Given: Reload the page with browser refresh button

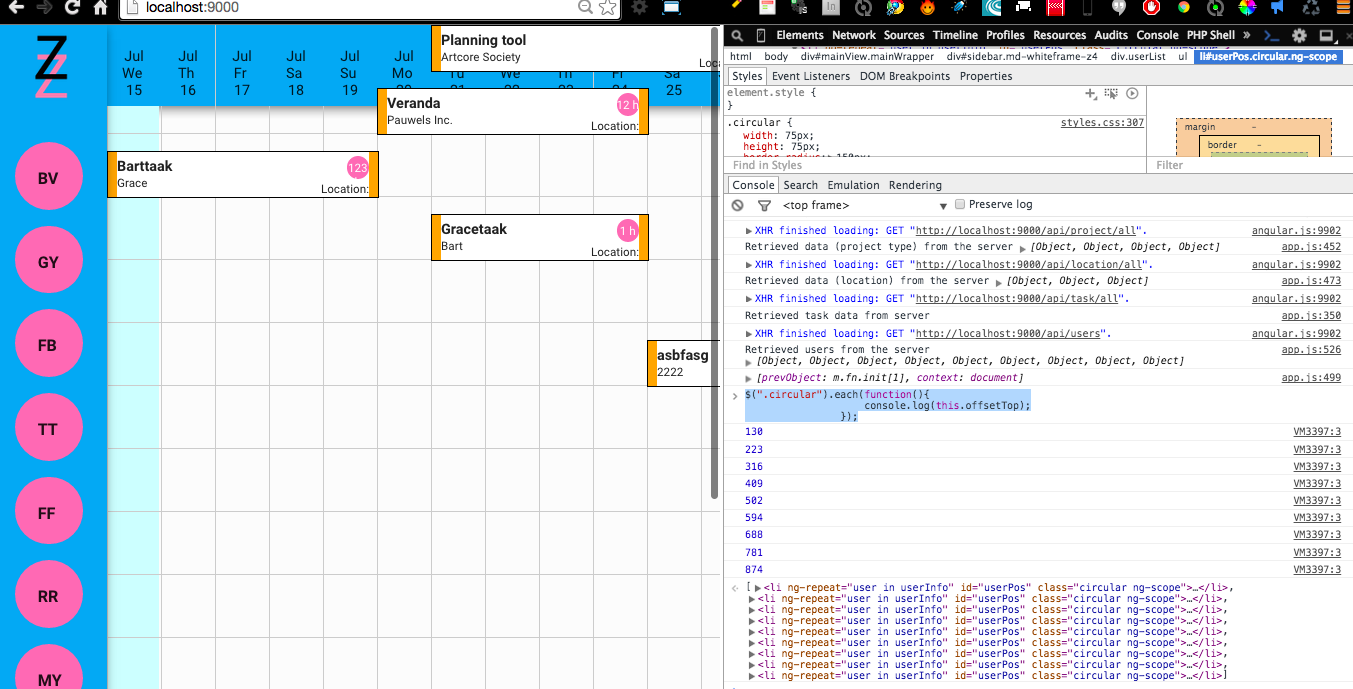Looking at the screenshot, I should [72, 8].
